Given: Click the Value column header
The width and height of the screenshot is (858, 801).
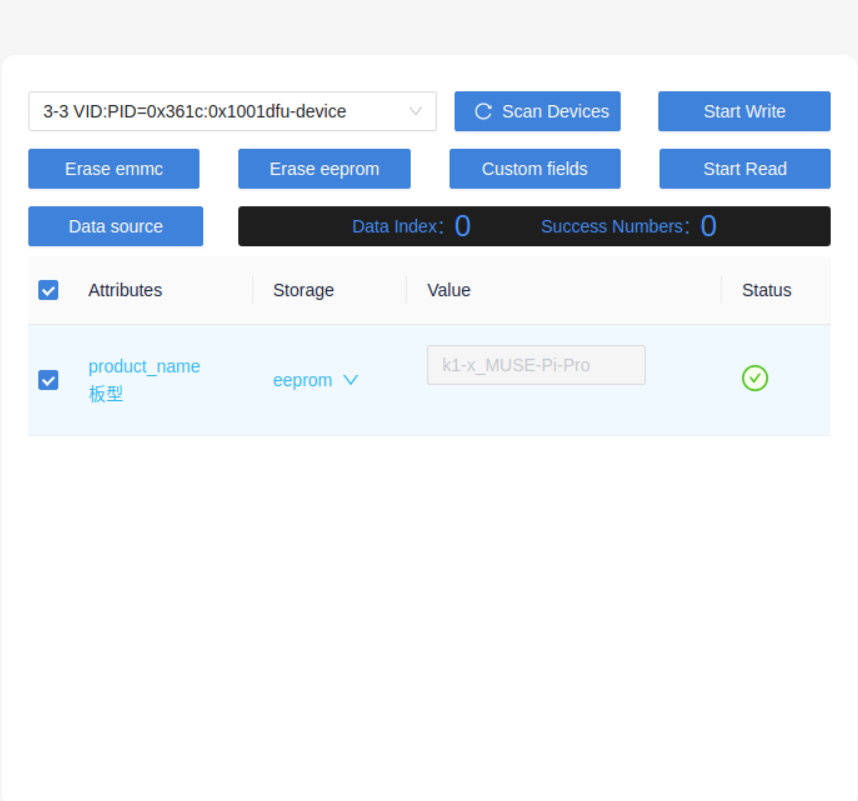Looking at the screenshot, I should [449, 290].
